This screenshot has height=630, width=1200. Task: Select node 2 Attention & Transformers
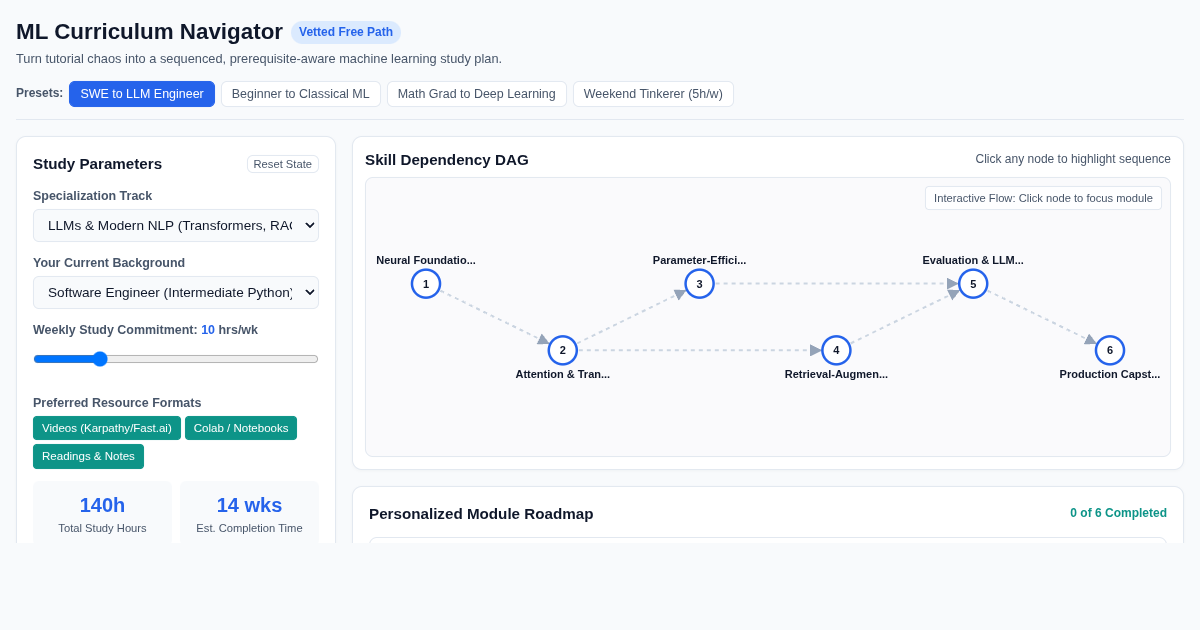click(x=563, y=350)
